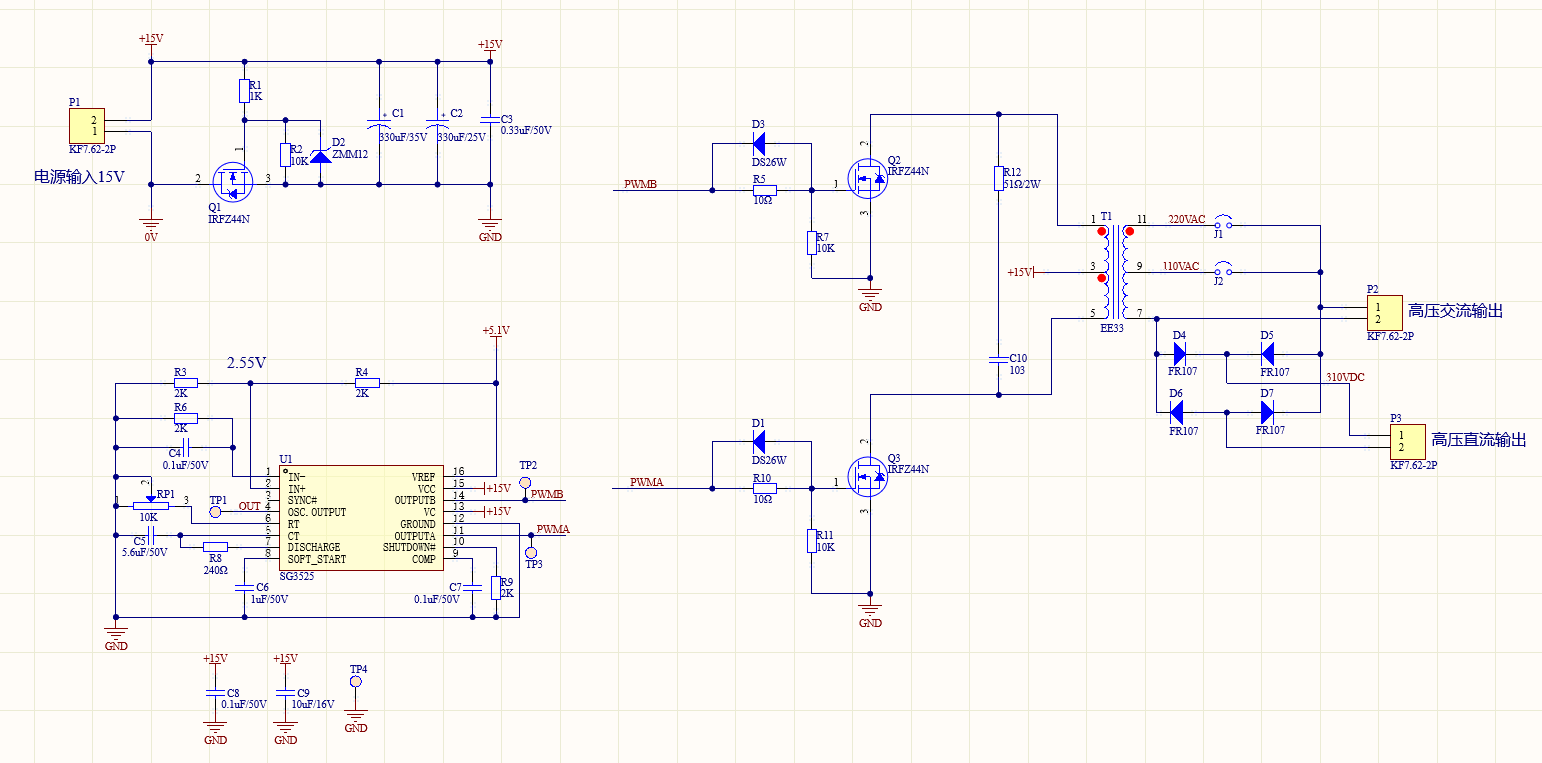Click resistor R1 1K

tap(244, 91)
